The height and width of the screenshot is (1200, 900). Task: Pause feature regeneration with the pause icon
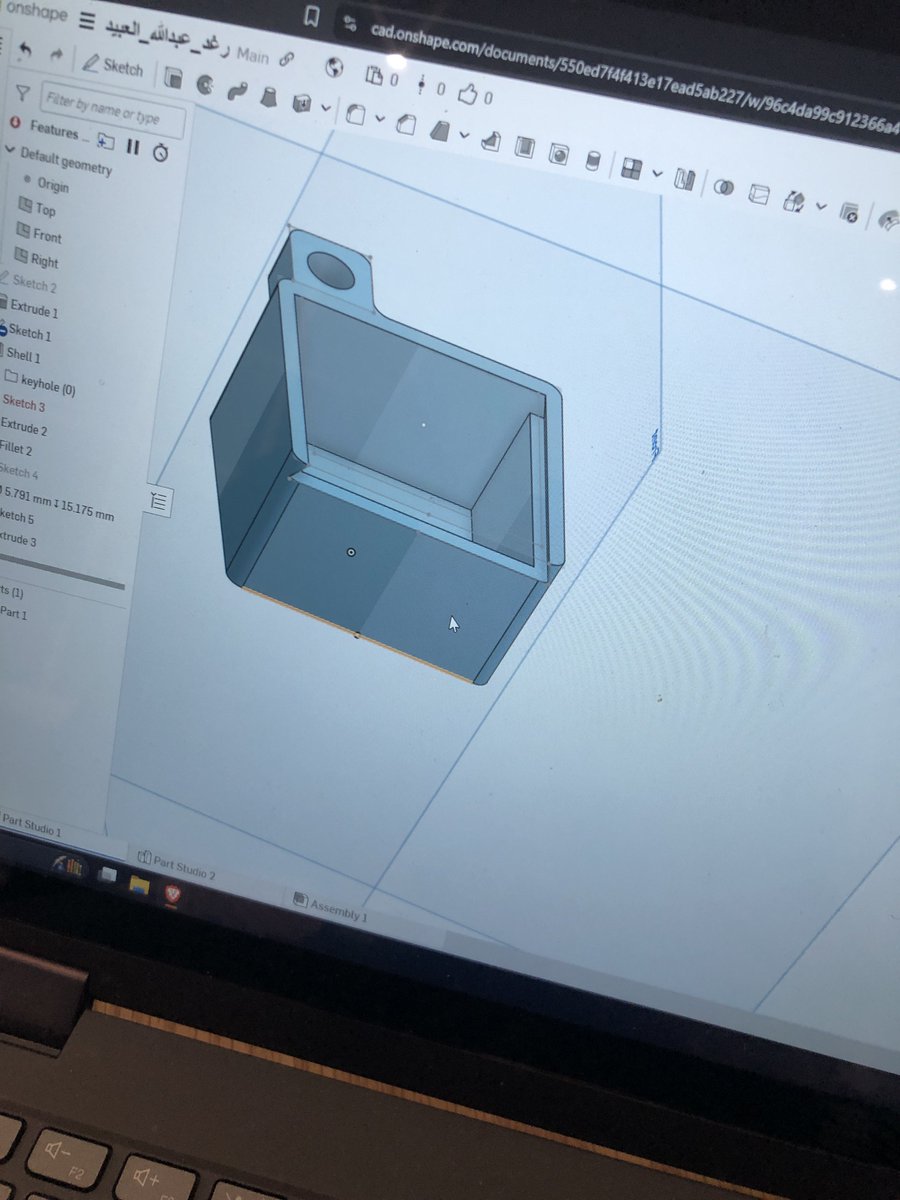(133, 146)
